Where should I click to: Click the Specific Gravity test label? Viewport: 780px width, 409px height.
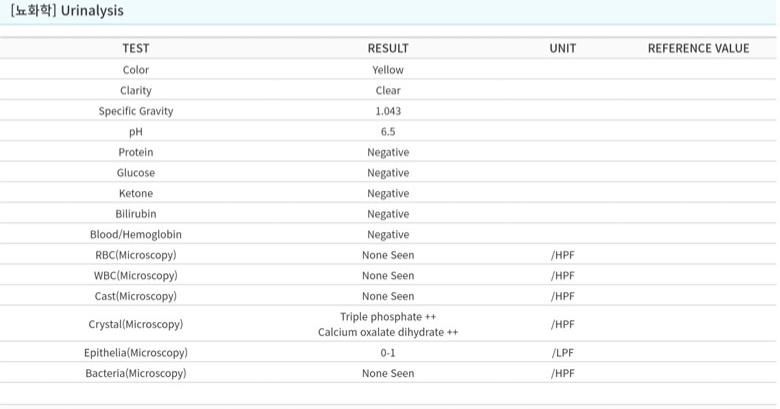(136, 111)
